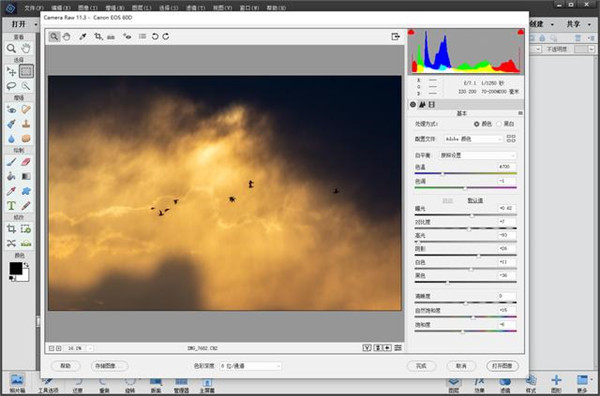Select the Camera Raw Zoom tool
The width and height of the screenshot is (600, 396).
click(x=54, y=36)
